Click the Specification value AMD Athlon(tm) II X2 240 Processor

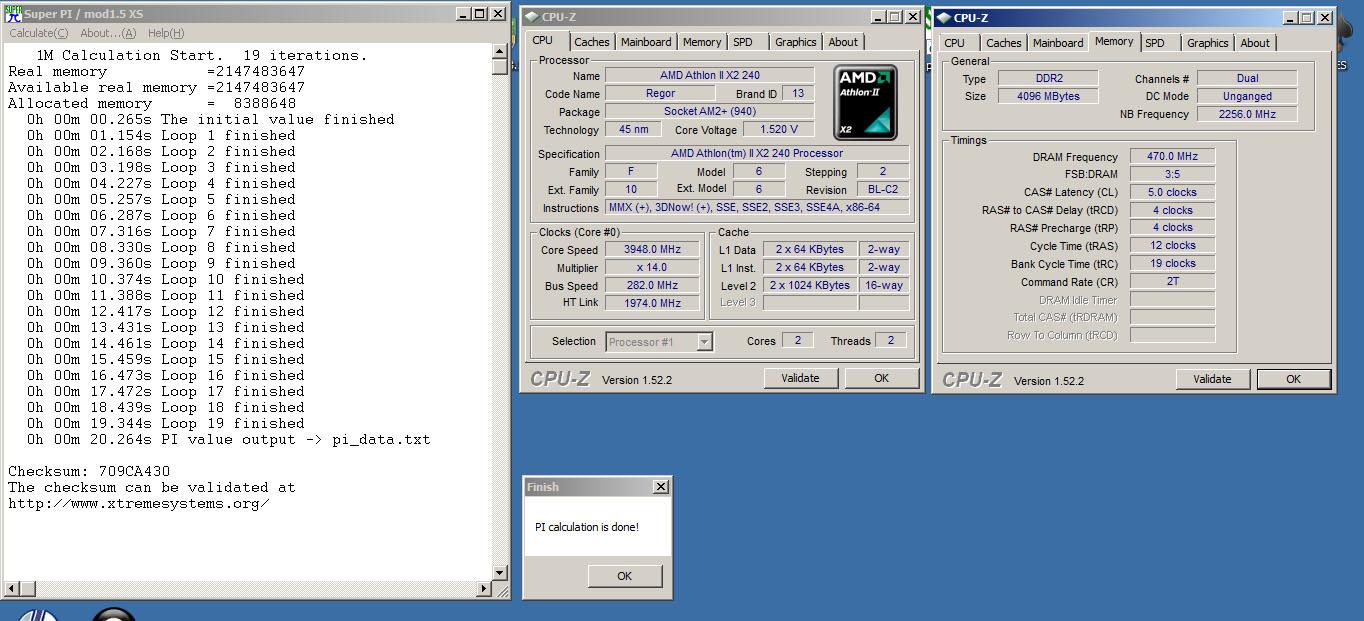(x=757, y=153)
